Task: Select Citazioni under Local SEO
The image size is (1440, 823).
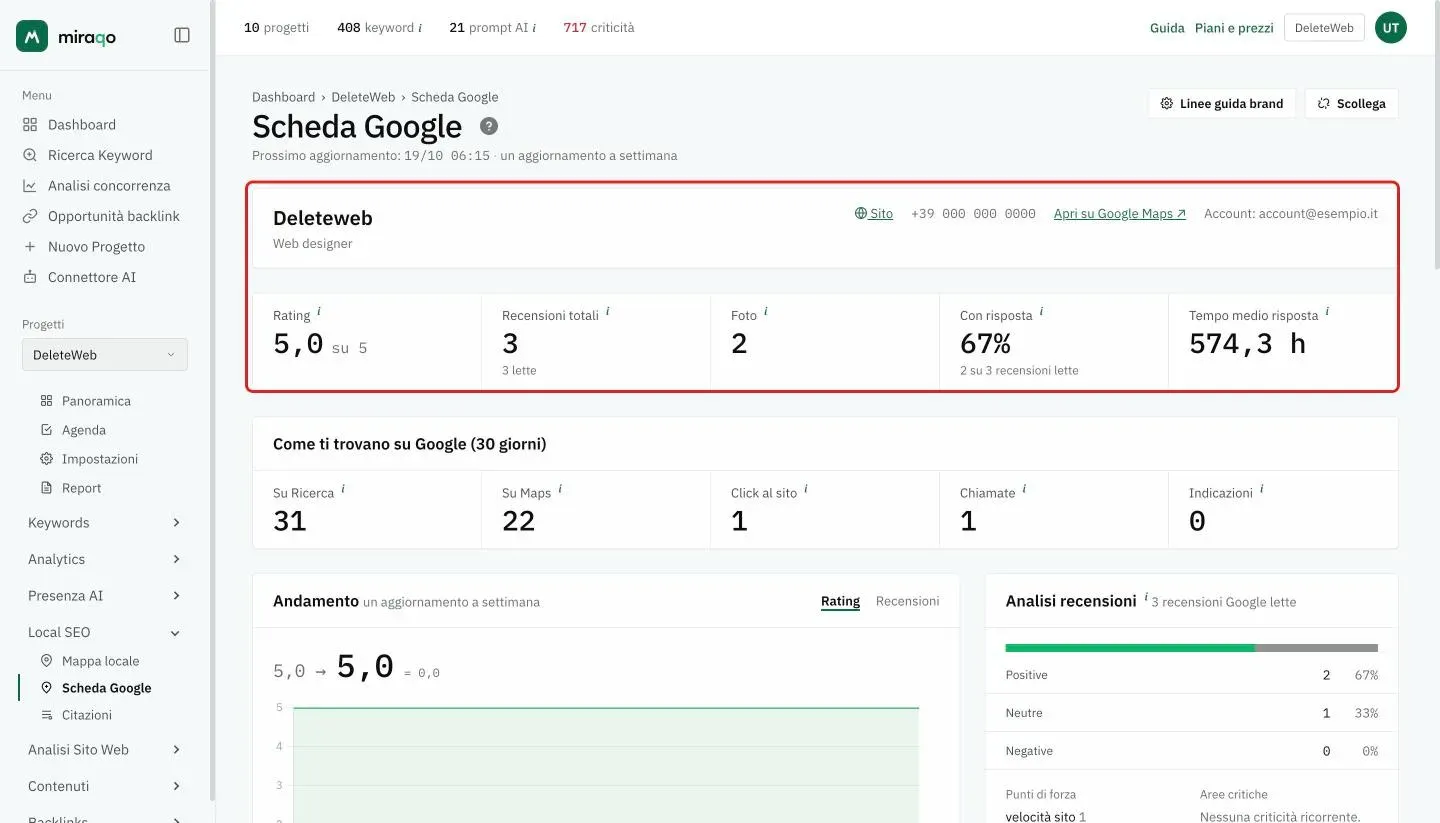Action: (x=87, y=715)
